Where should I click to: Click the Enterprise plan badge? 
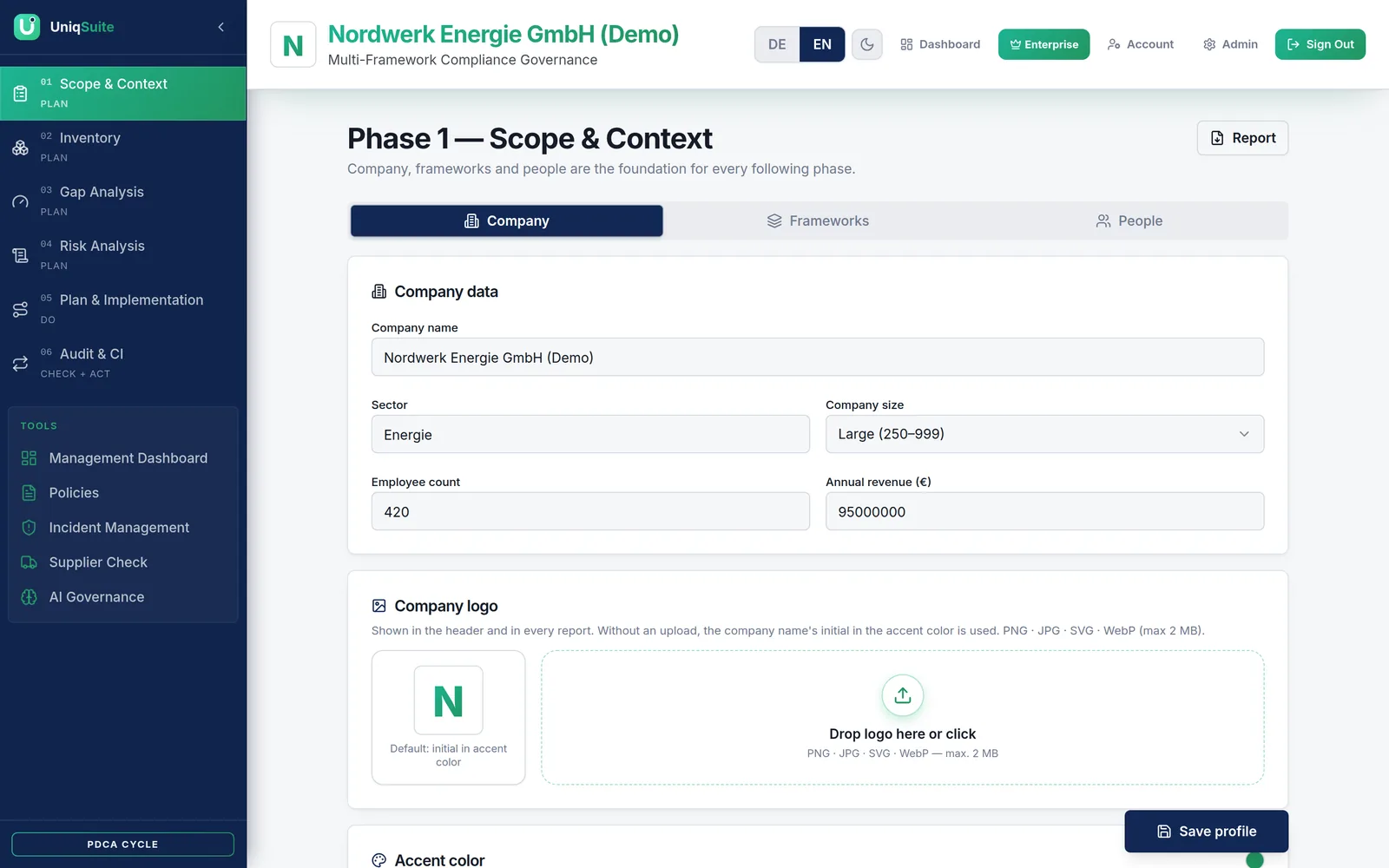(x=1043, y=44)
